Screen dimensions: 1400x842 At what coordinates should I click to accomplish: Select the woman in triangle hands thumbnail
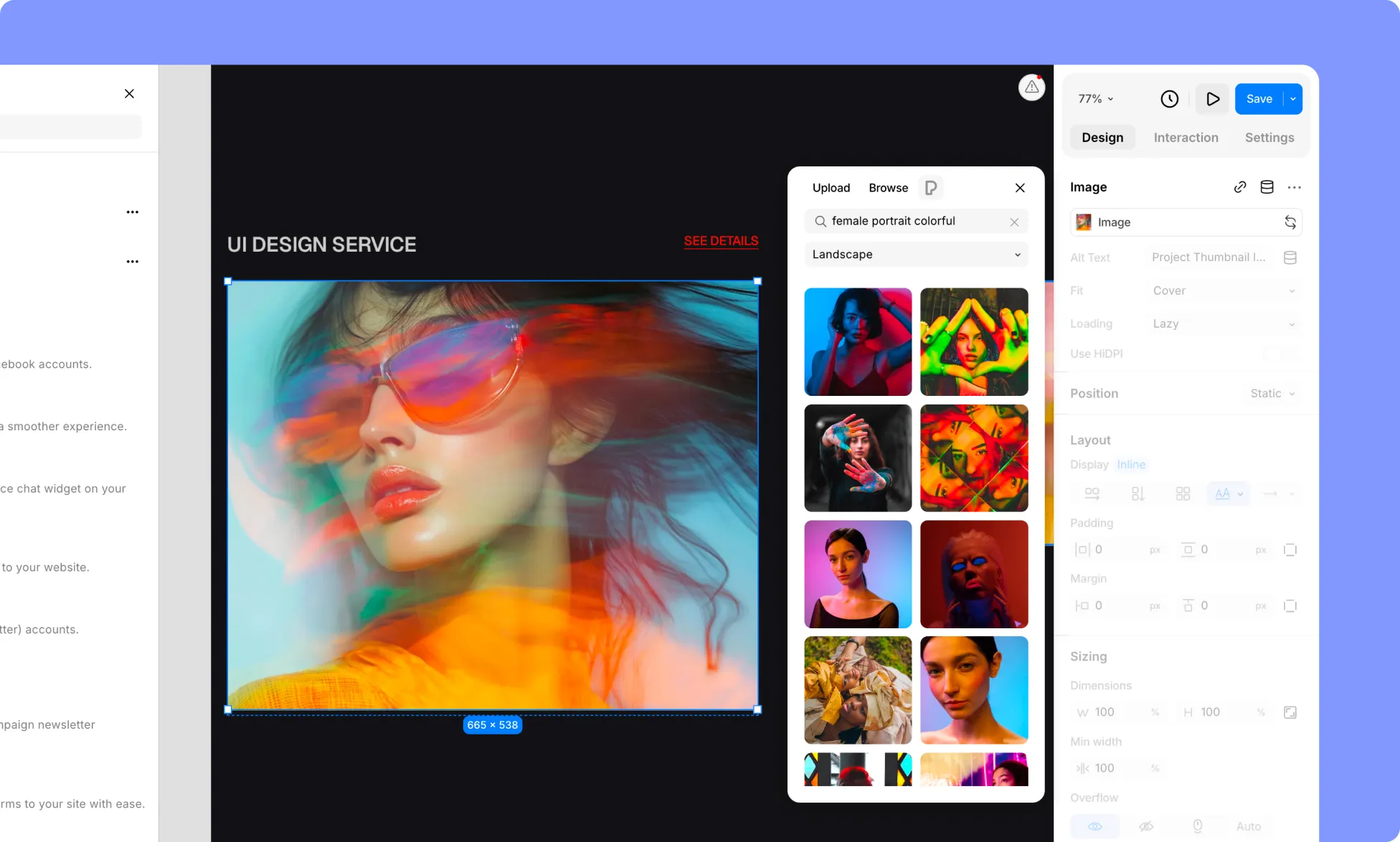tap(973, 342)
